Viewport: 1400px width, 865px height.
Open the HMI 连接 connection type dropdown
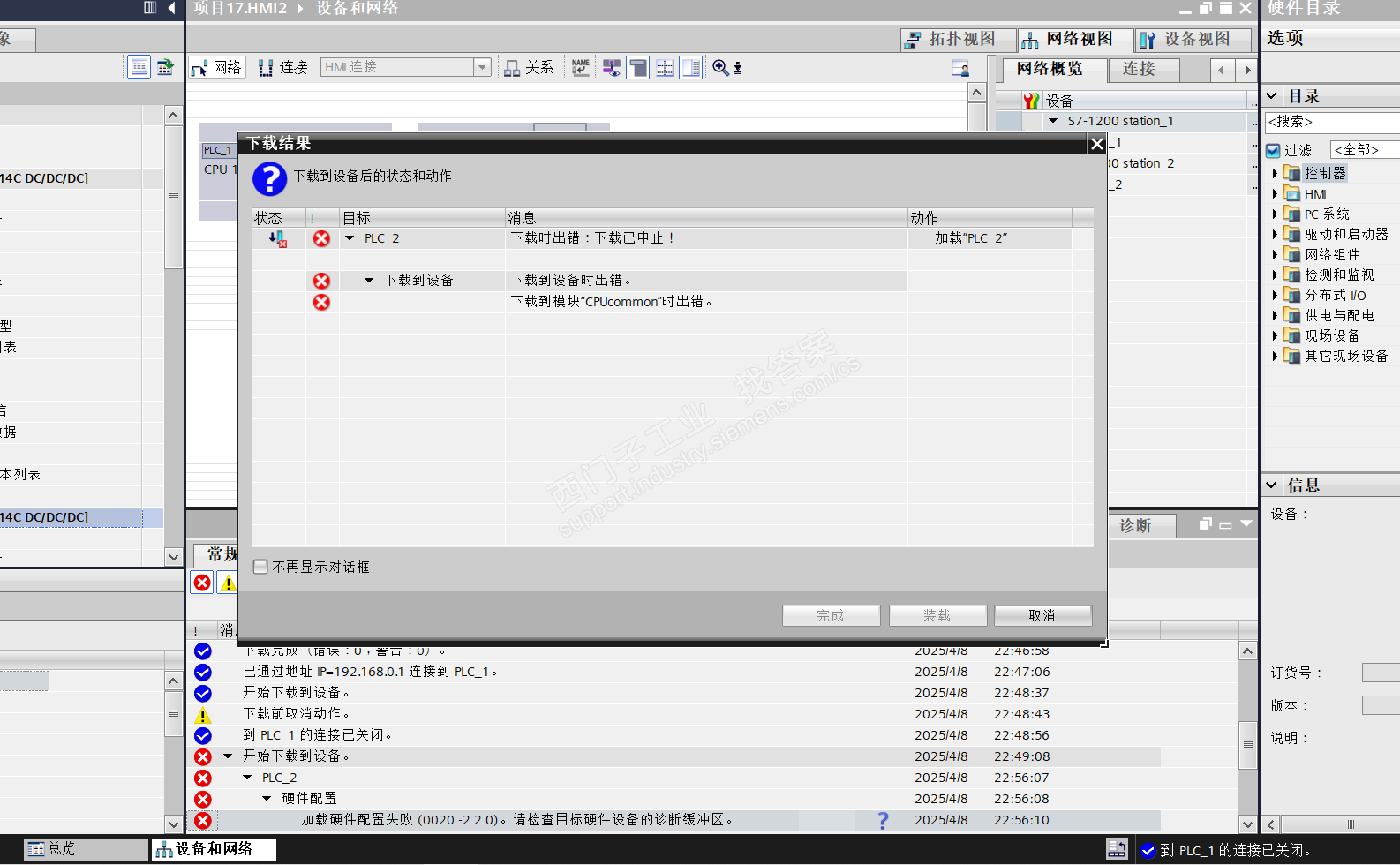coord(482,67)
